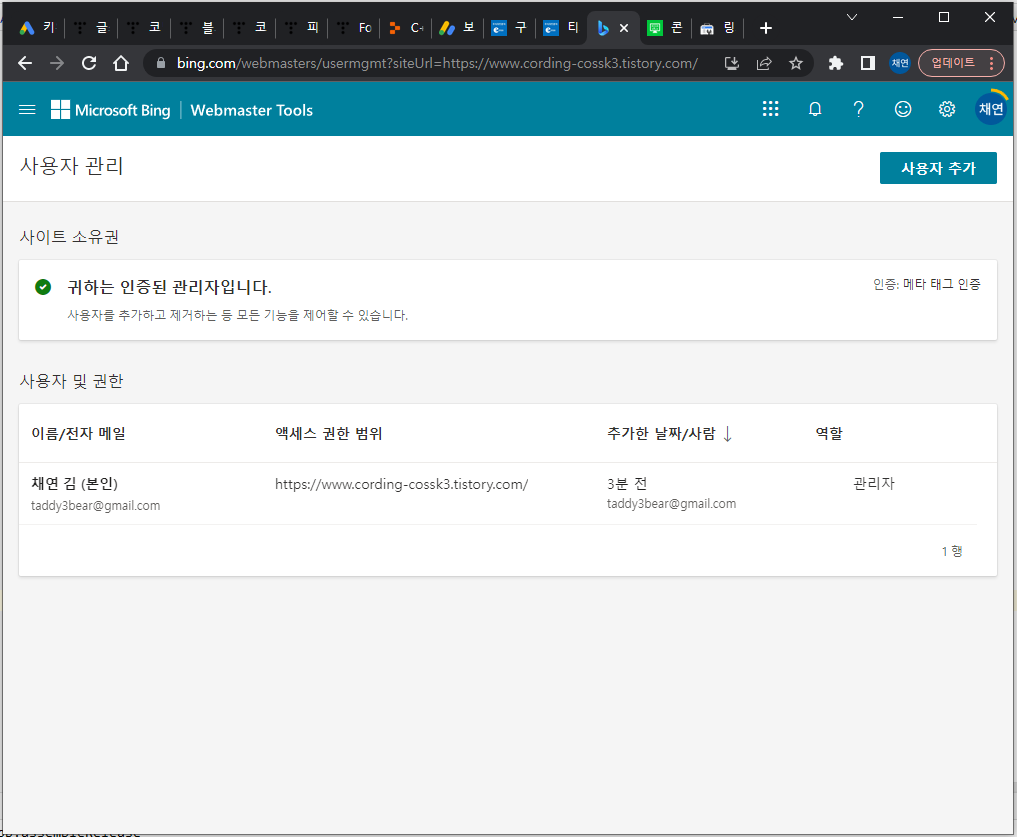Image resolution: width=1017 pixels, height=837 pixels.
Task: Click the 사용자 추가 button
Action: (938, 168)
